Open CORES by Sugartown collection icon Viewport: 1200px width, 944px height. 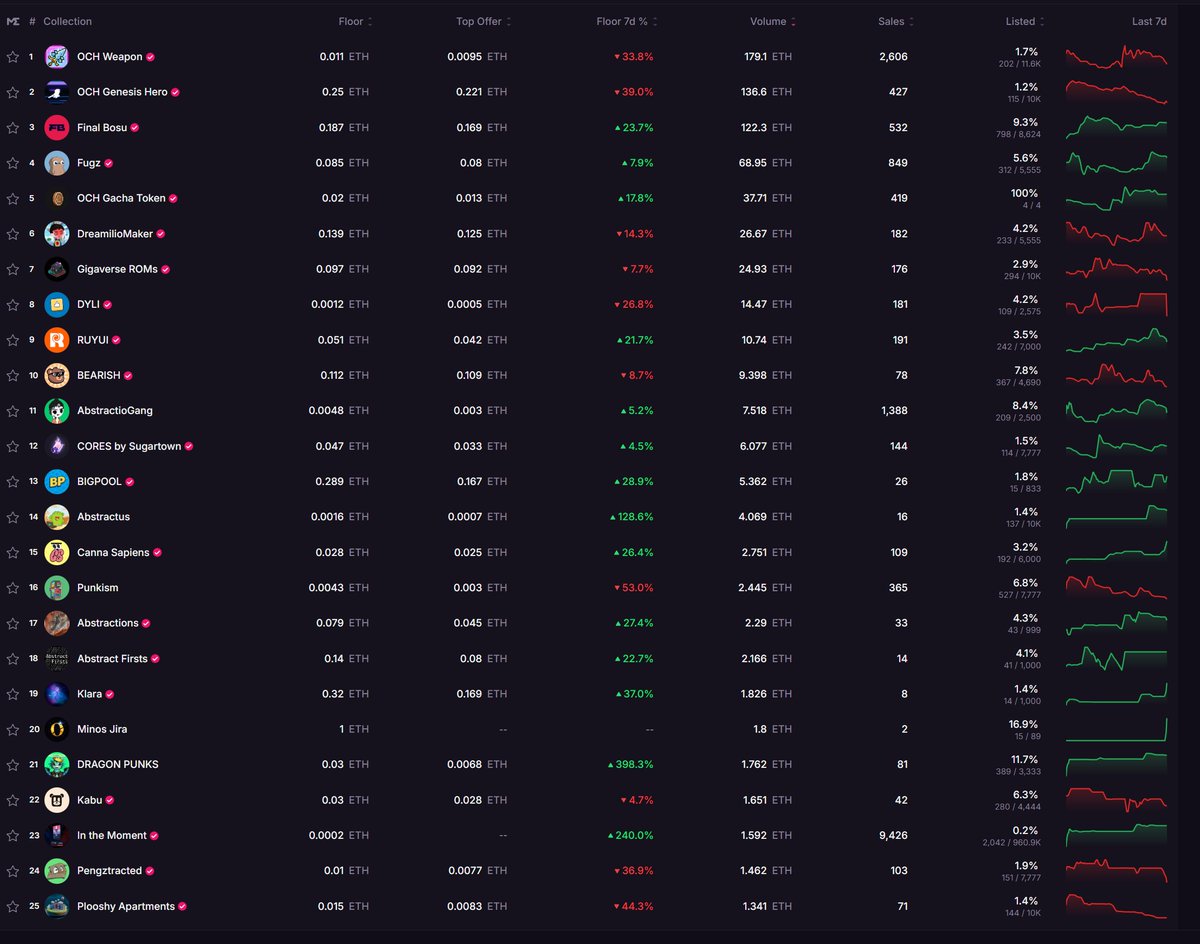click(x=57, y=446)
